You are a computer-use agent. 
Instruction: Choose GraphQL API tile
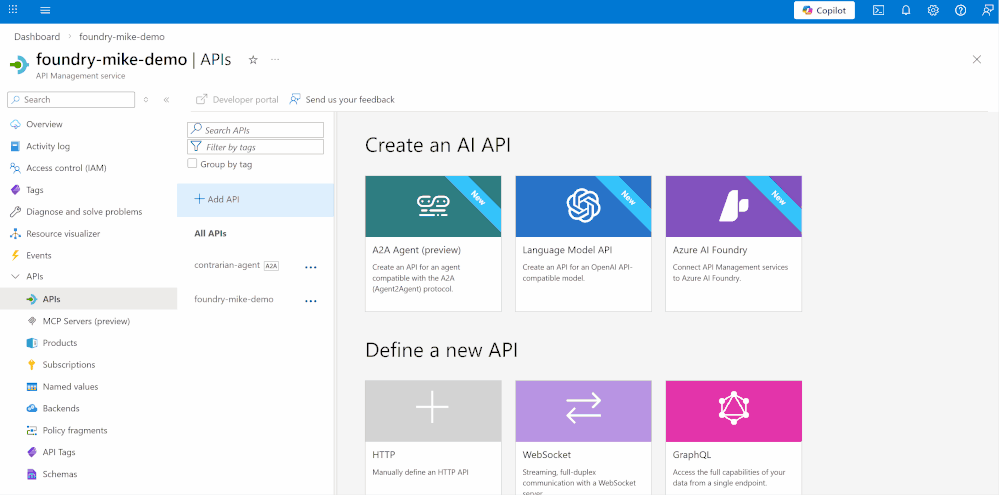click(x=734, y=438)
